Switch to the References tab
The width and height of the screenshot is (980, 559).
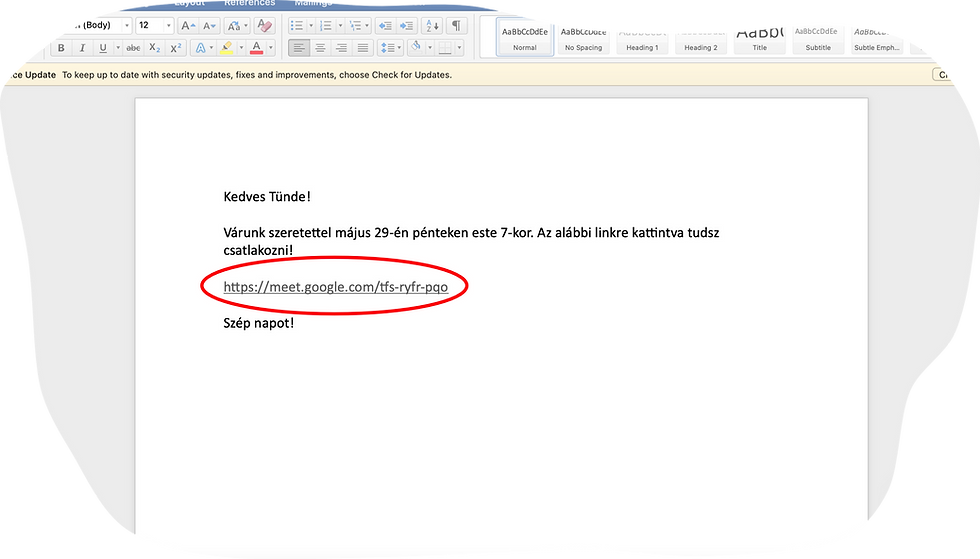[x=249, y=3]
